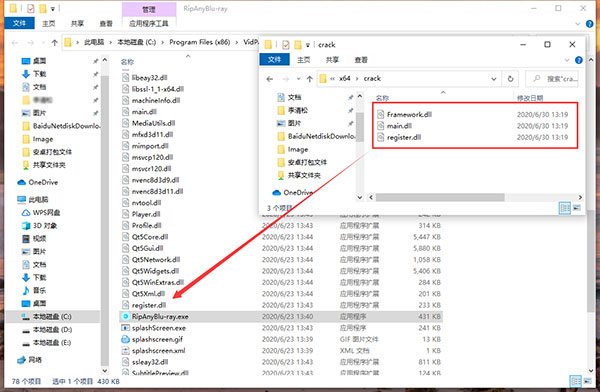Click up-folder arrow in RipAnyBlu-ray window

[x=54, y=42]
